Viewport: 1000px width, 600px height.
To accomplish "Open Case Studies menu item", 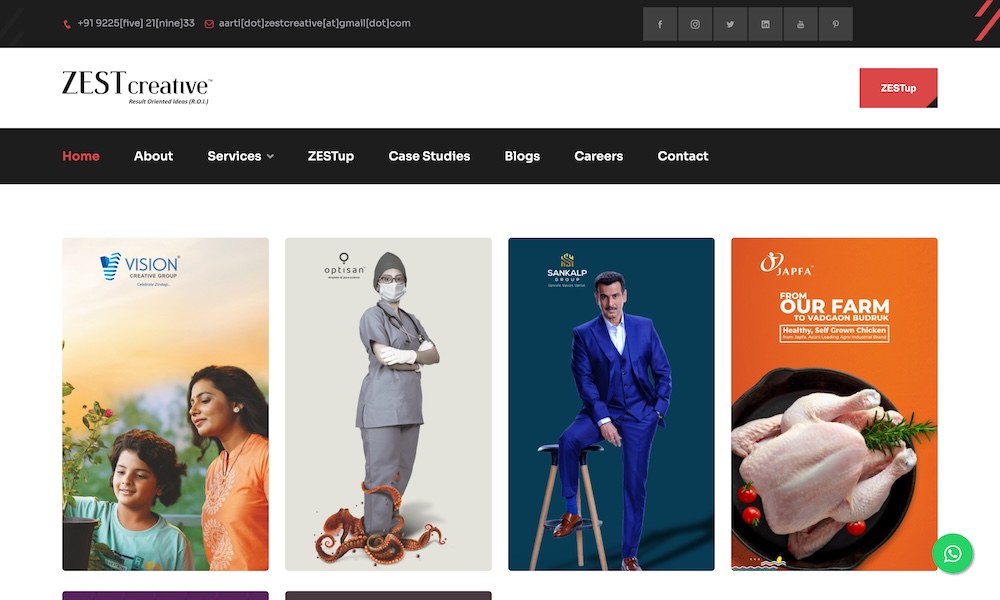I will 429,156.
